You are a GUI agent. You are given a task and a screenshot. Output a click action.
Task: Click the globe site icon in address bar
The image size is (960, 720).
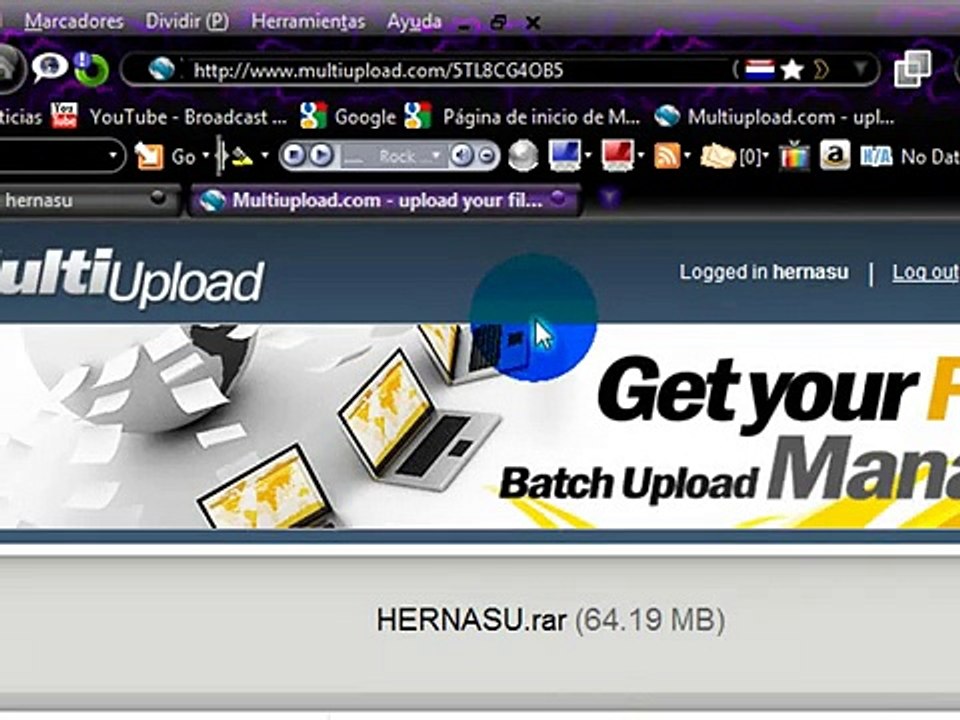pos(160,69)
